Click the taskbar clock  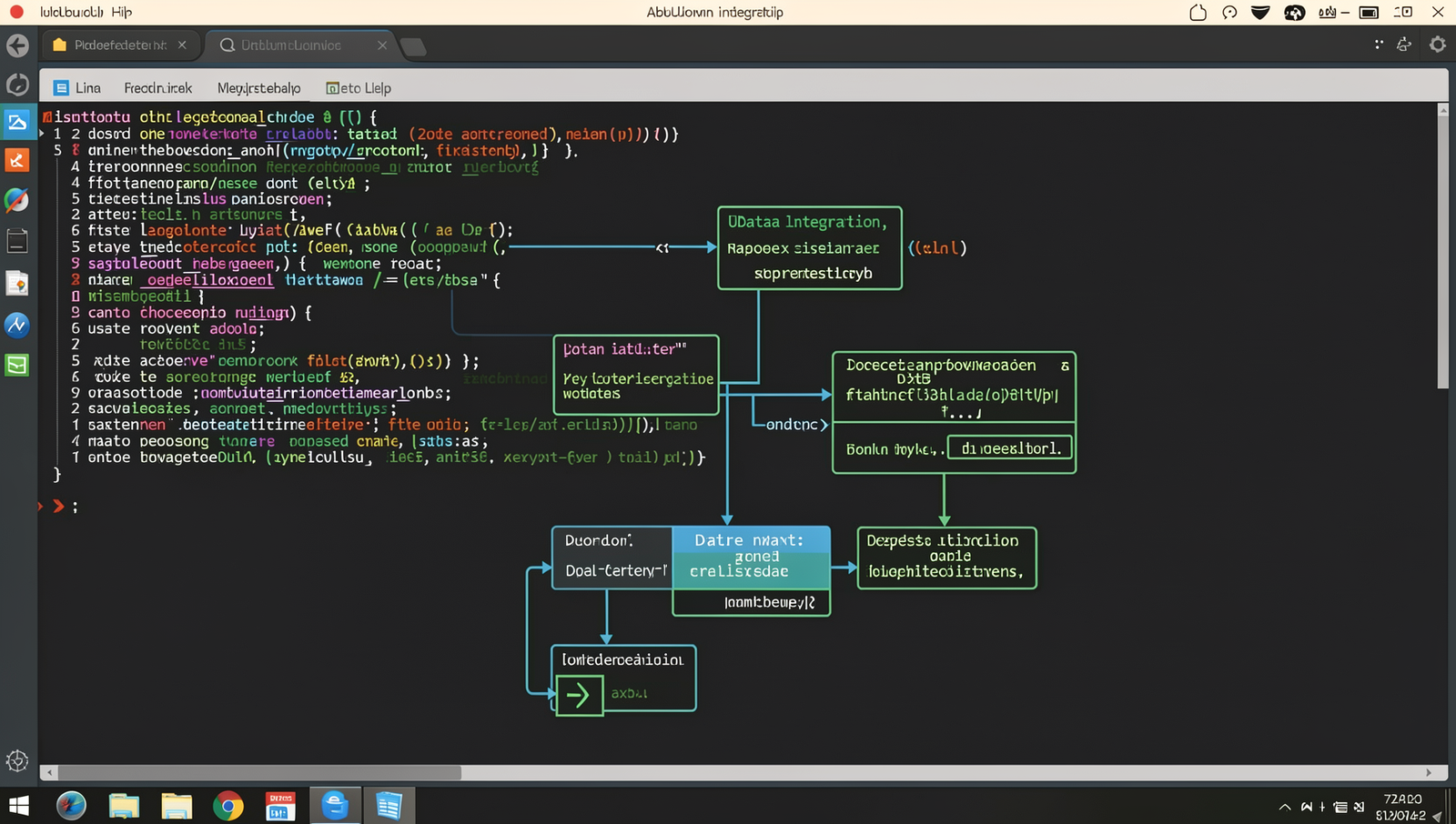[x=1401, y=807]
